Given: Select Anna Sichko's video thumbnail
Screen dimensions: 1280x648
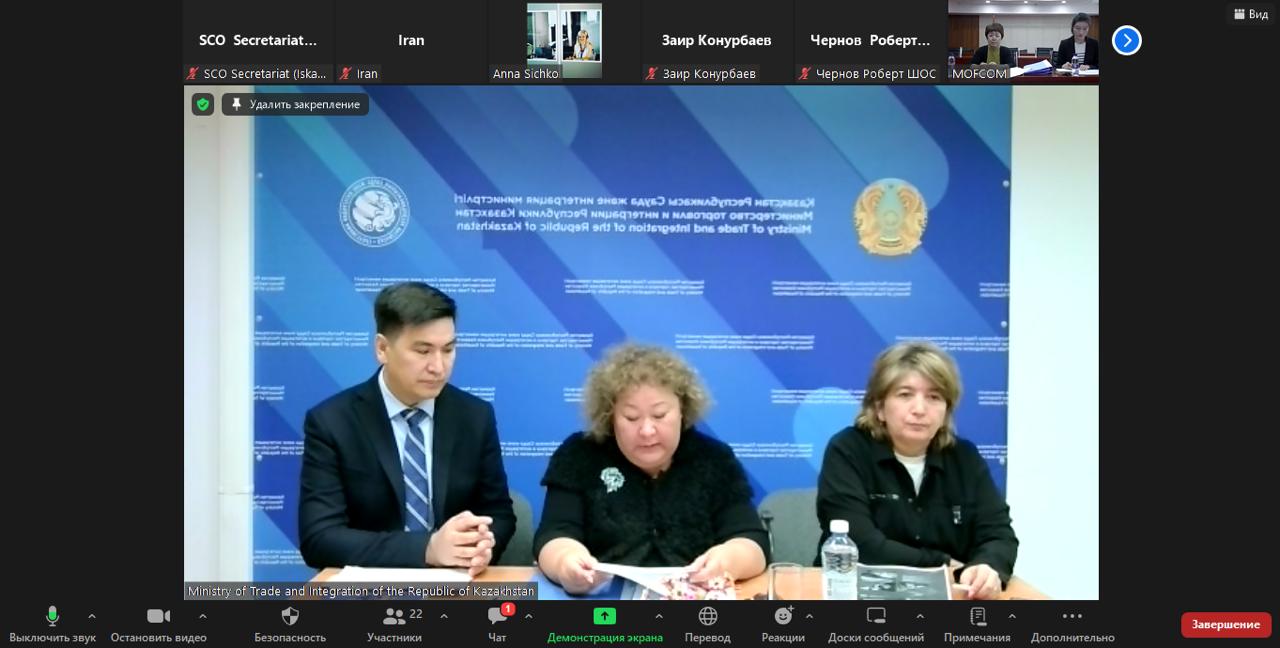Looking at the screenshot, I should pyautogui.click(x=564, y=41).
